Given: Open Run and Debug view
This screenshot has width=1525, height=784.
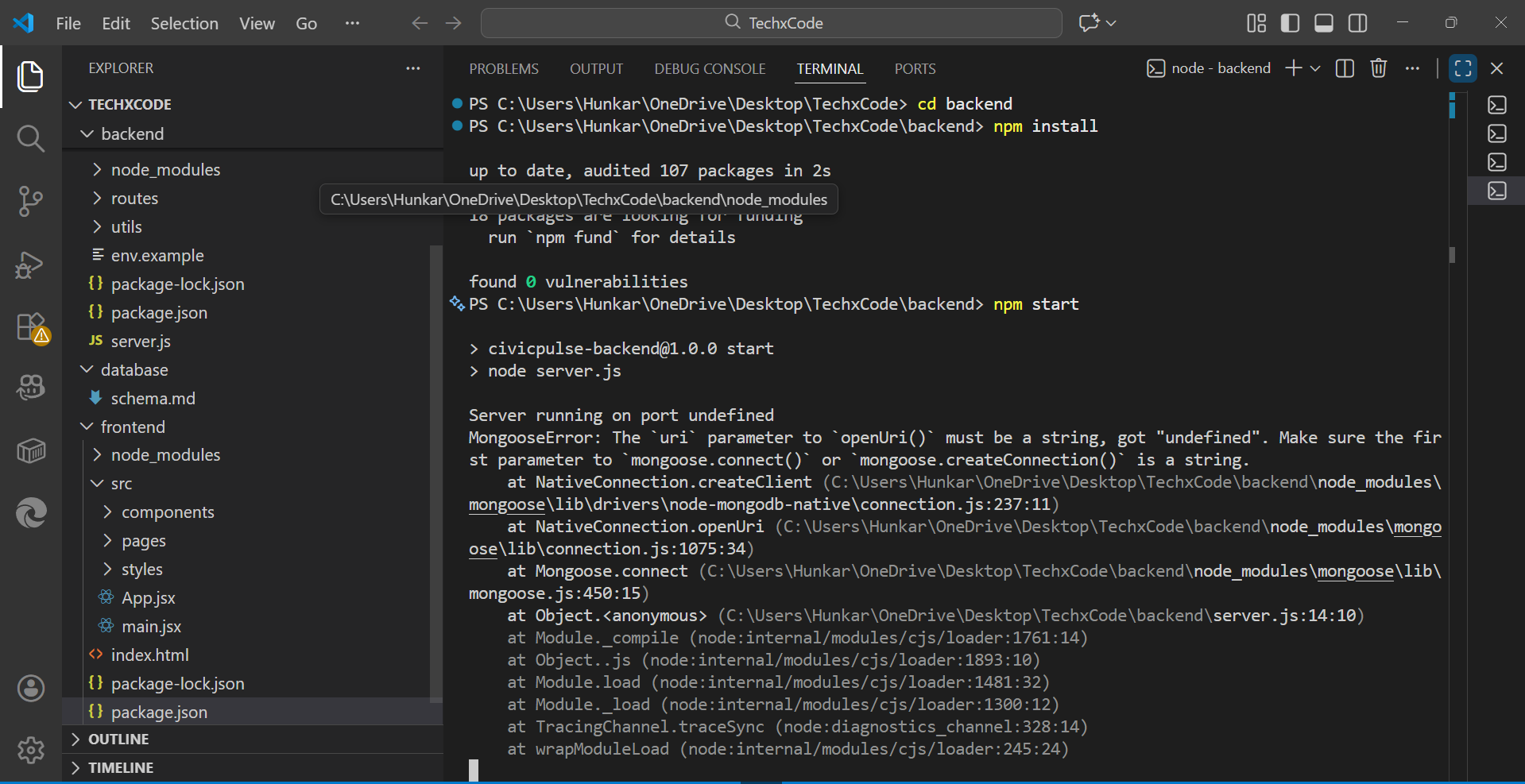Looking at the screenshot, I should point(30,265).
